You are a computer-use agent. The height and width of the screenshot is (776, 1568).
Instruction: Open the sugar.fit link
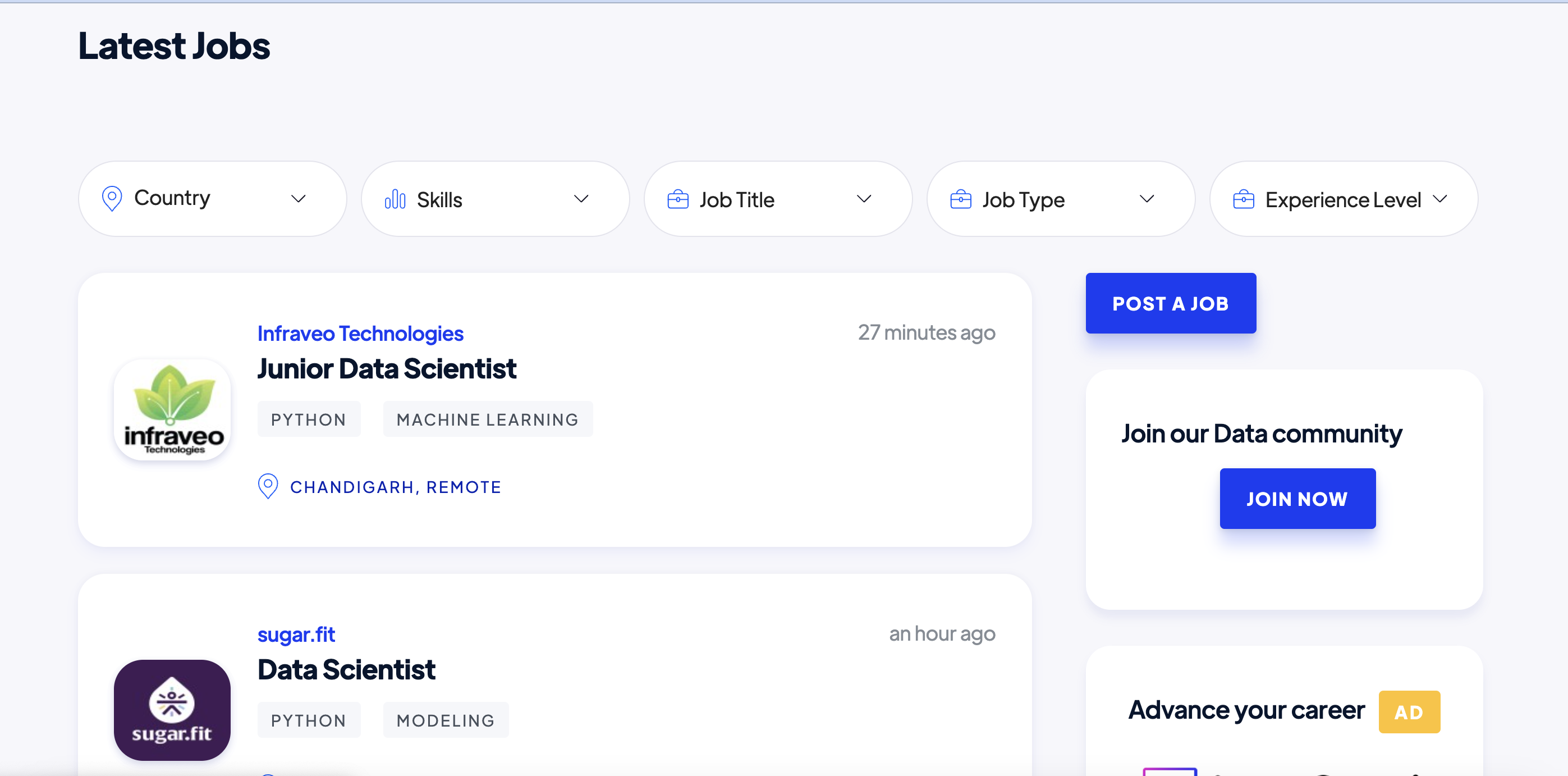pyautogui.click(x=296, y=633)
